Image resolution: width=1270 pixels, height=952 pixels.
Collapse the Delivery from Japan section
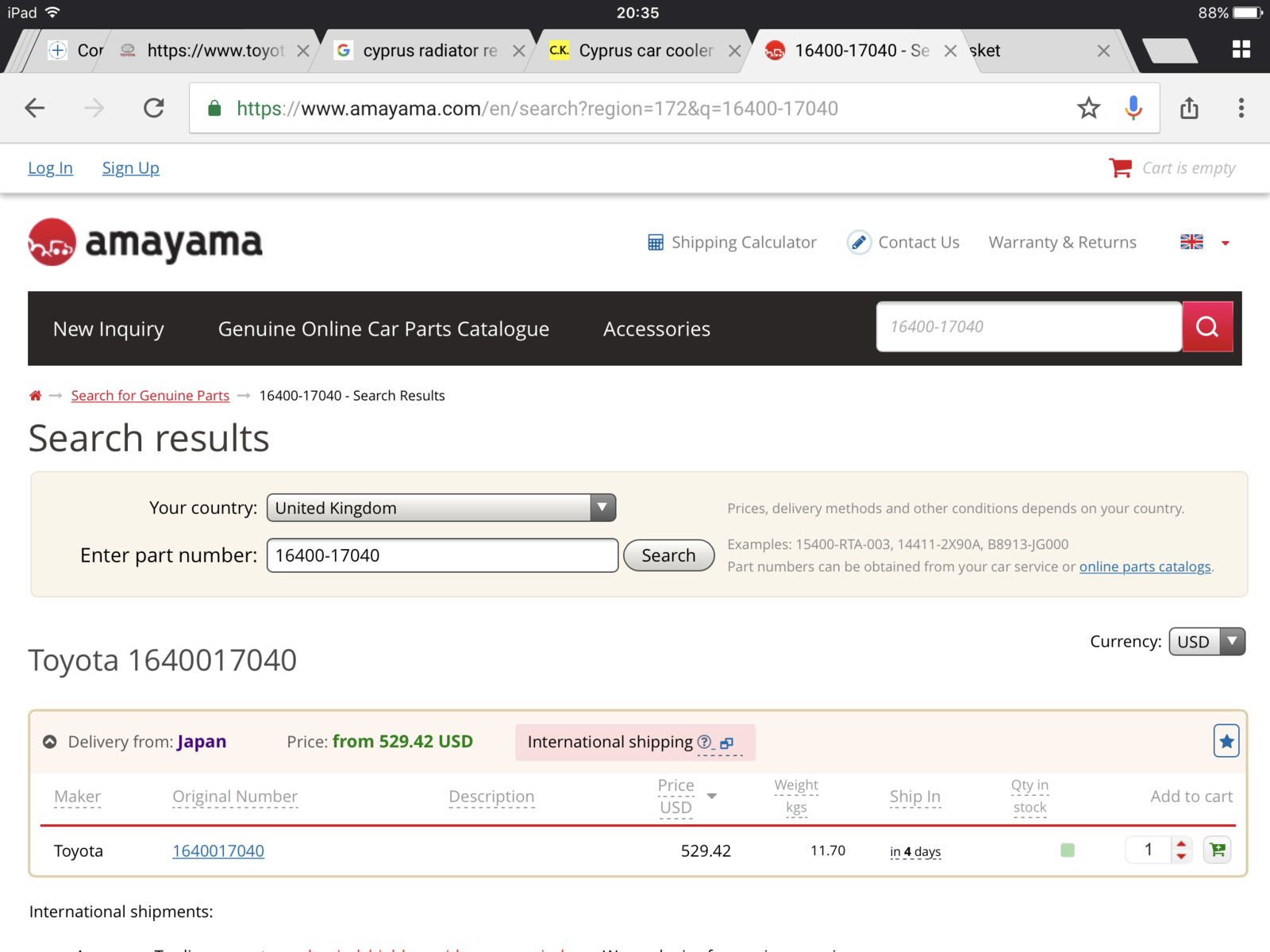49,742
